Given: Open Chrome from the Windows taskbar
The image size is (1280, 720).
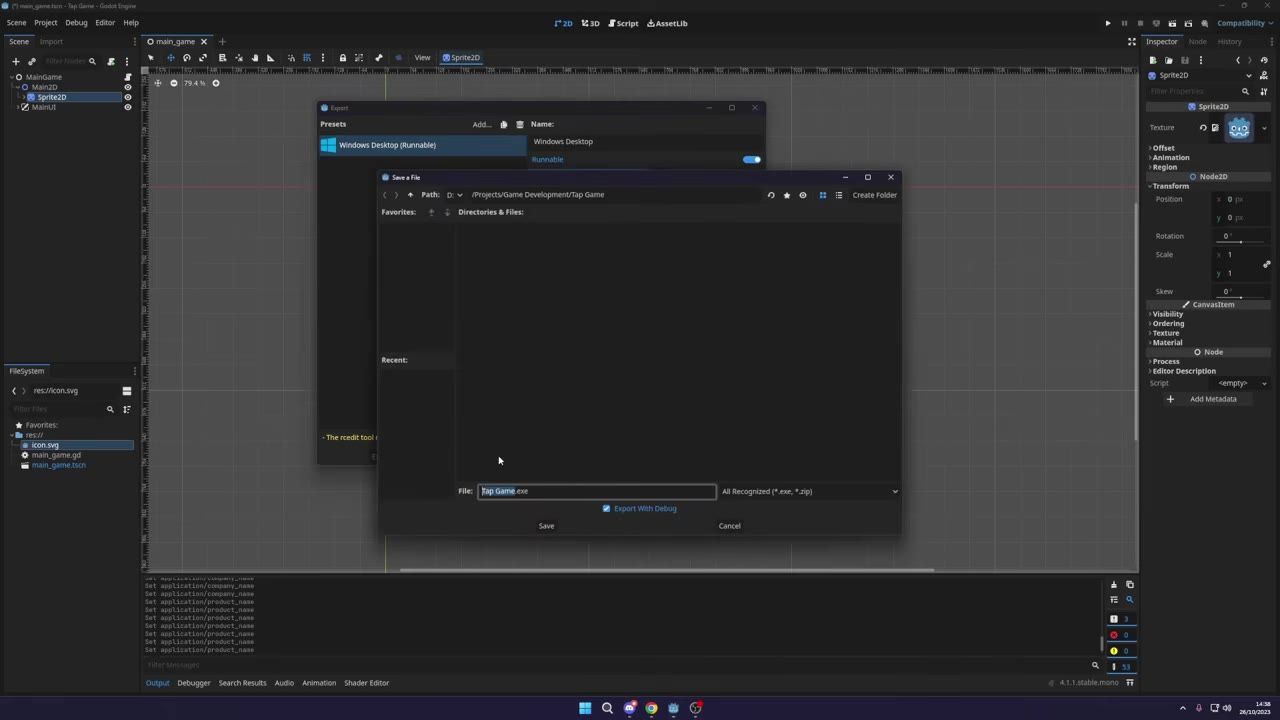Looking at the screenshot, I should 651,708.
